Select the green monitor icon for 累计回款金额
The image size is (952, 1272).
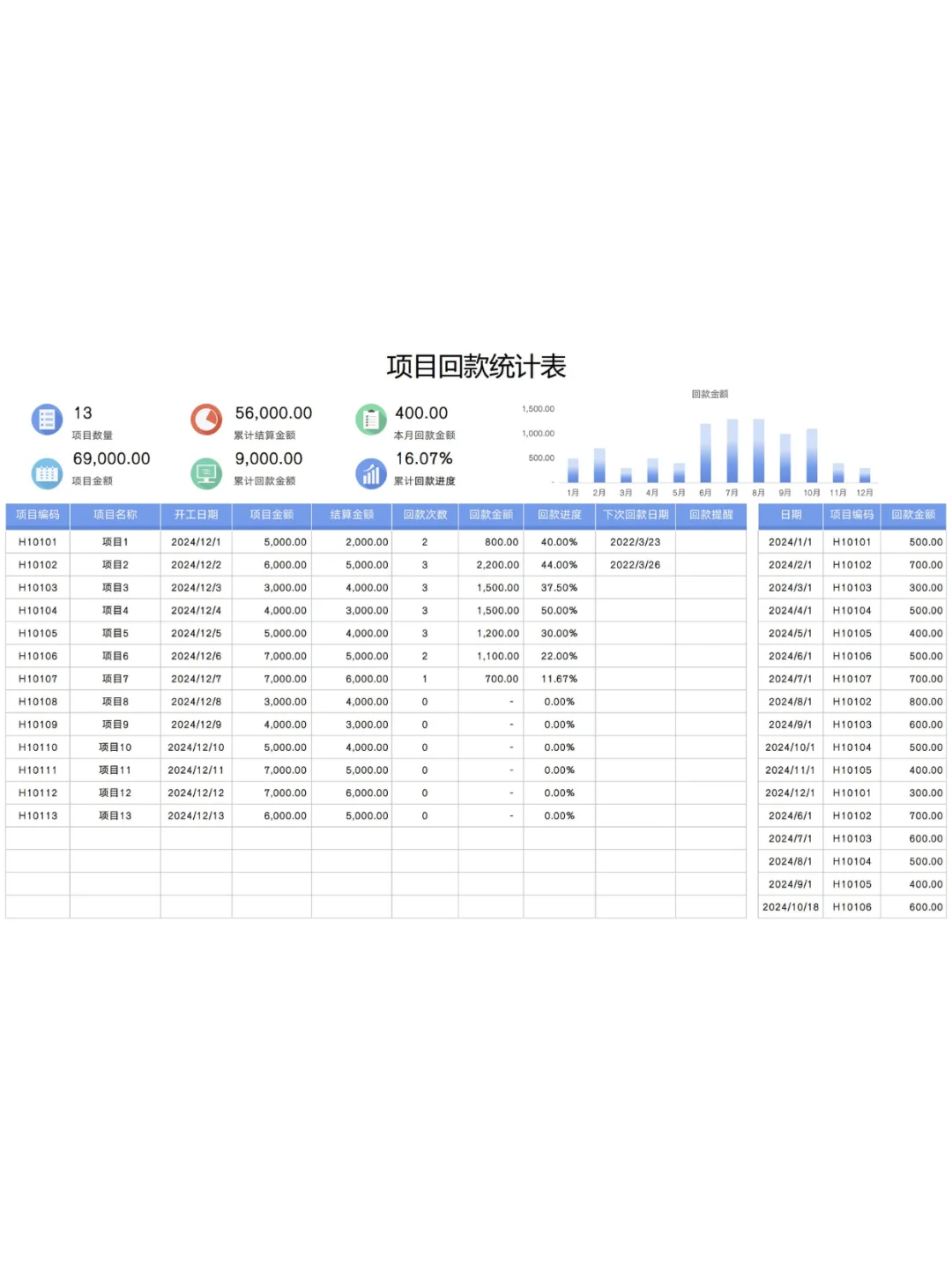pyautogui.click(x=206, y=472)
